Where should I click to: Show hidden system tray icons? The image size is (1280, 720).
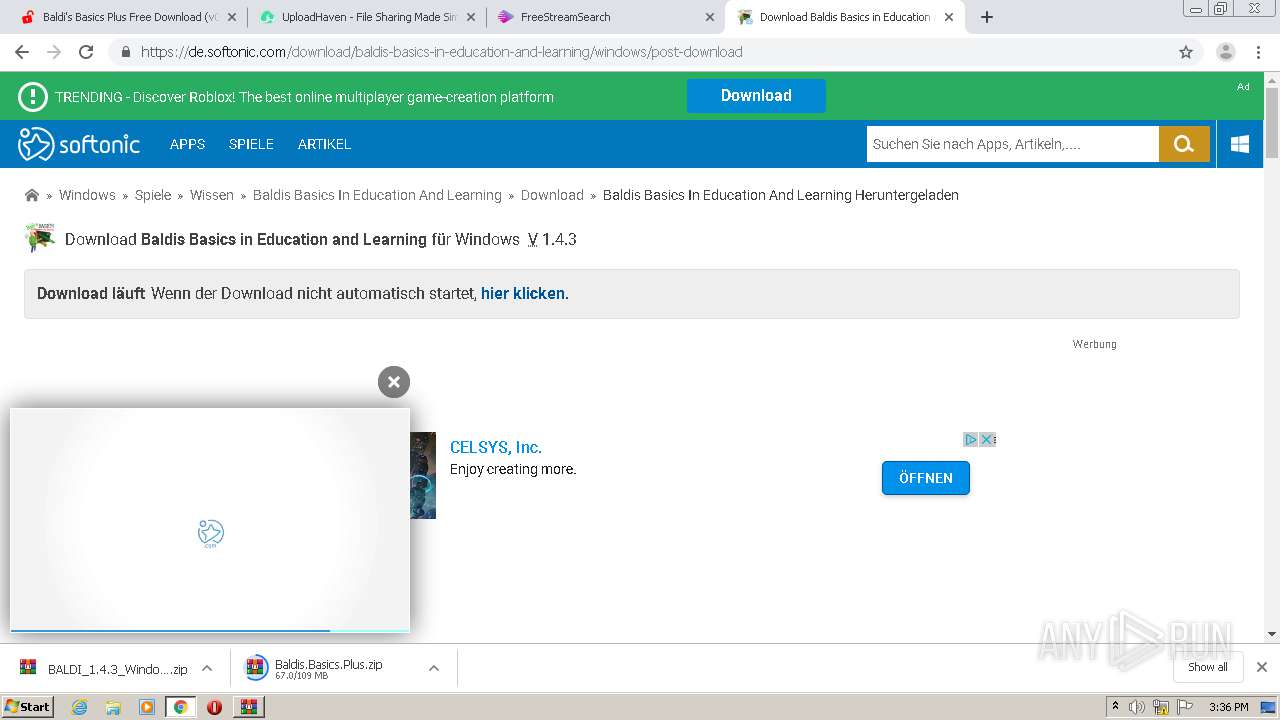1115,707
